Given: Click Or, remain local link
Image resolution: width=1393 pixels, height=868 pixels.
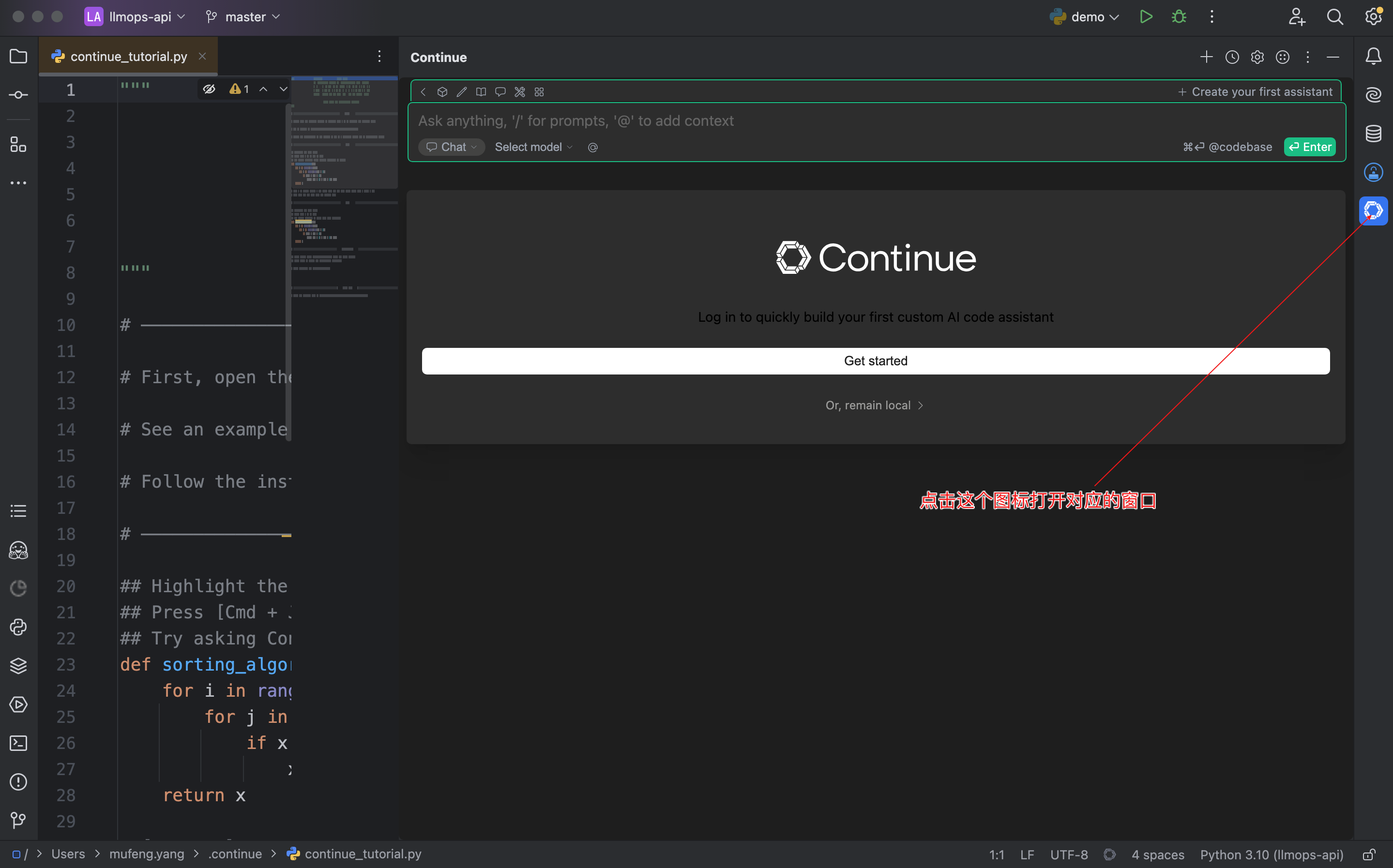Looking at the screenshot, I should [x=875, y=404].
